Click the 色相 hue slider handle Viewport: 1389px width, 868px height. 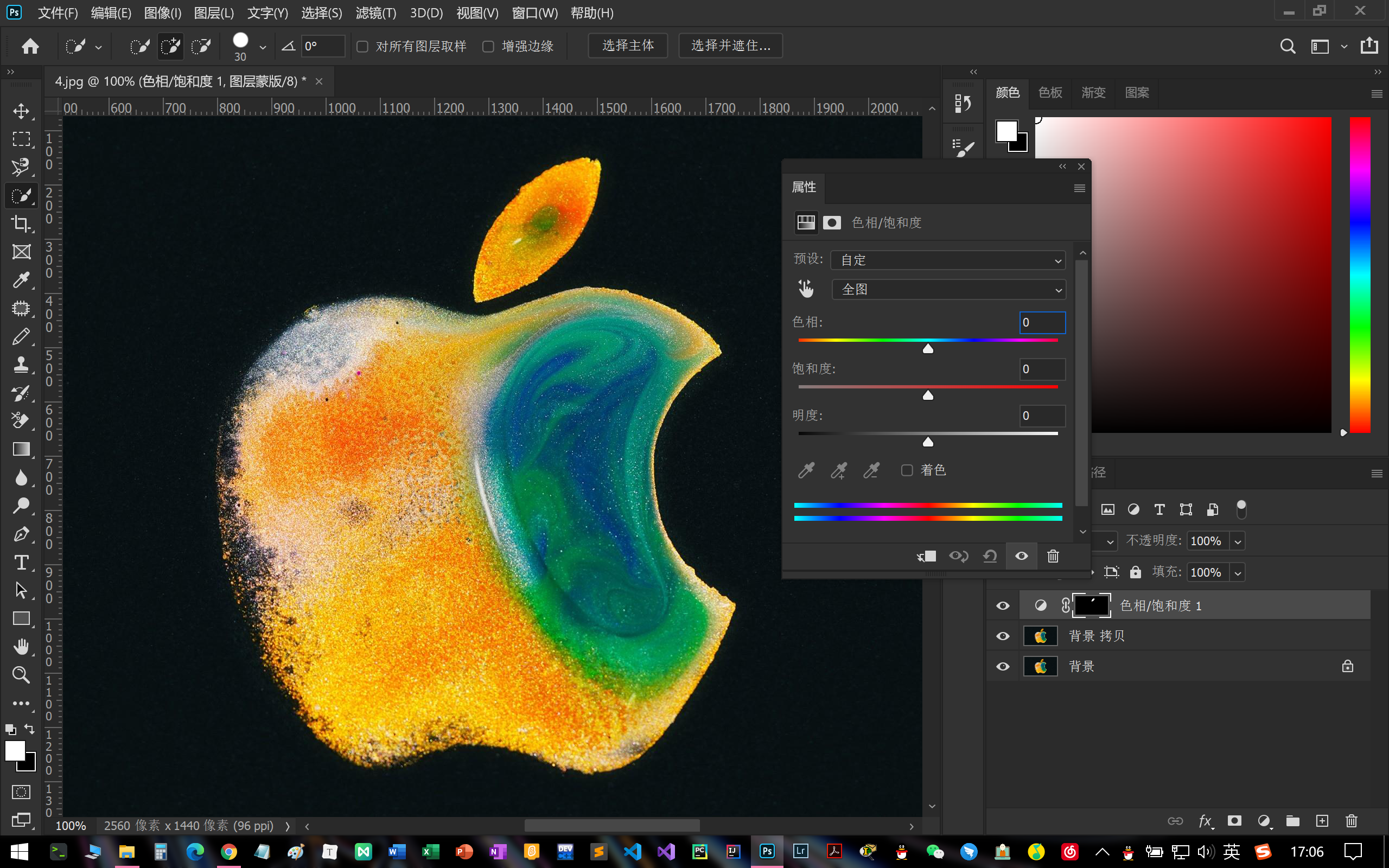(927, 348)
